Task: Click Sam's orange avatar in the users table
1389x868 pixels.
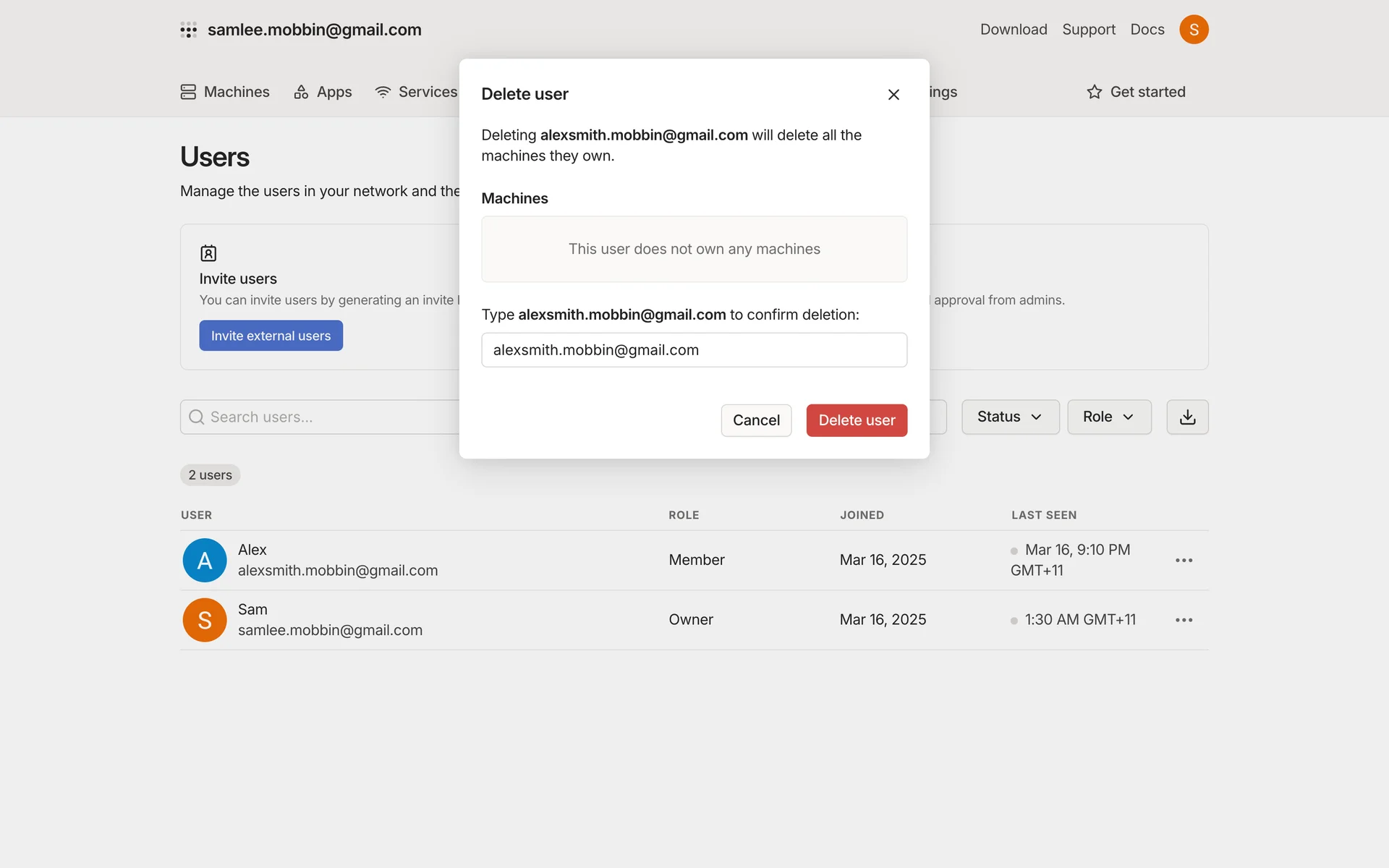Action: click(x=205, y=620)
